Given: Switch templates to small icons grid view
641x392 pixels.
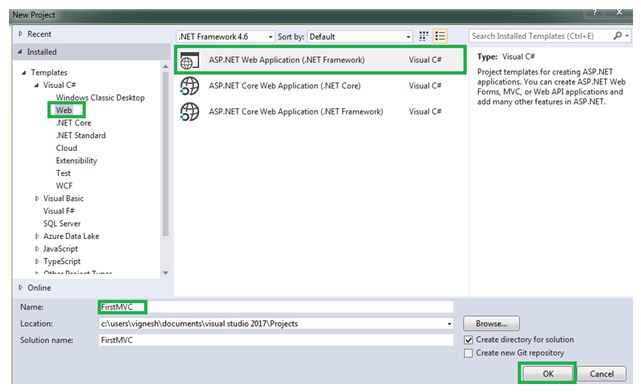Looking at the screenshot, I should 424,36.
